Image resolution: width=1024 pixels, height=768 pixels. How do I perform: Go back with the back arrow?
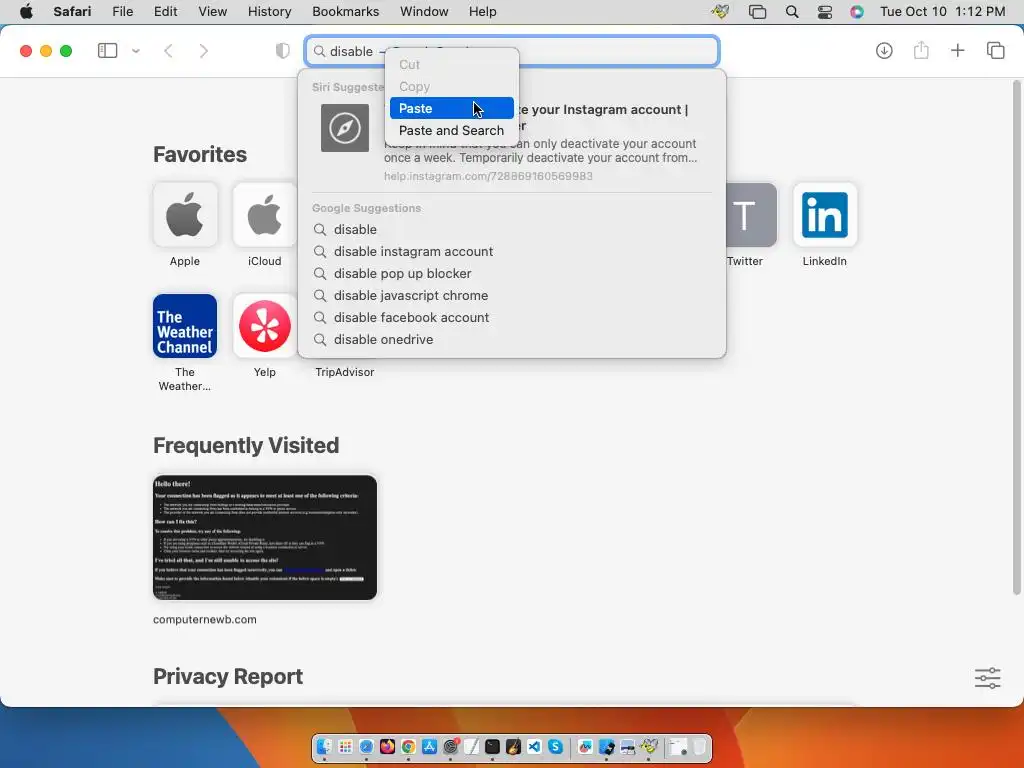coord(168,50)
